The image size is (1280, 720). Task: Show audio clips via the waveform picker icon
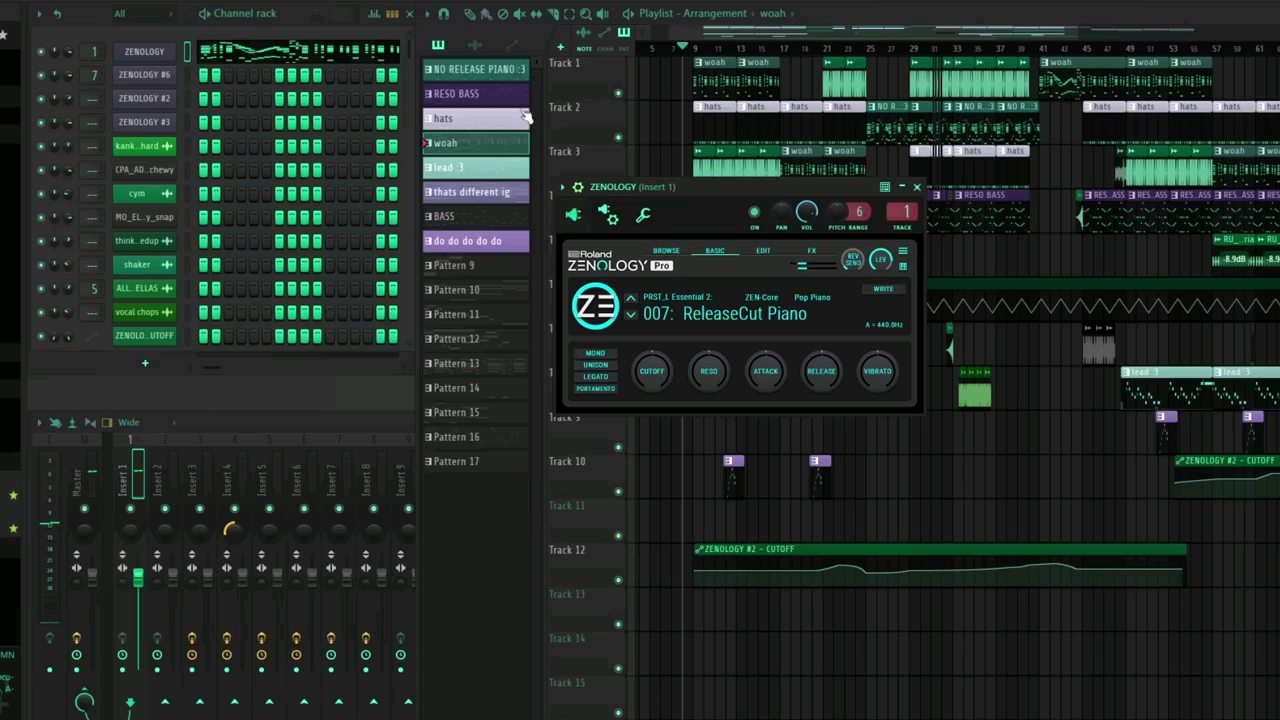[475, 45]
